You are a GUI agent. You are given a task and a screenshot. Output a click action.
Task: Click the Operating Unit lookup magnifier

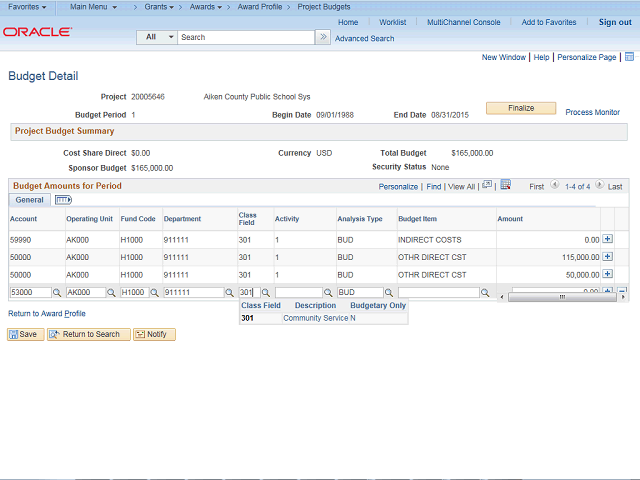112,293
